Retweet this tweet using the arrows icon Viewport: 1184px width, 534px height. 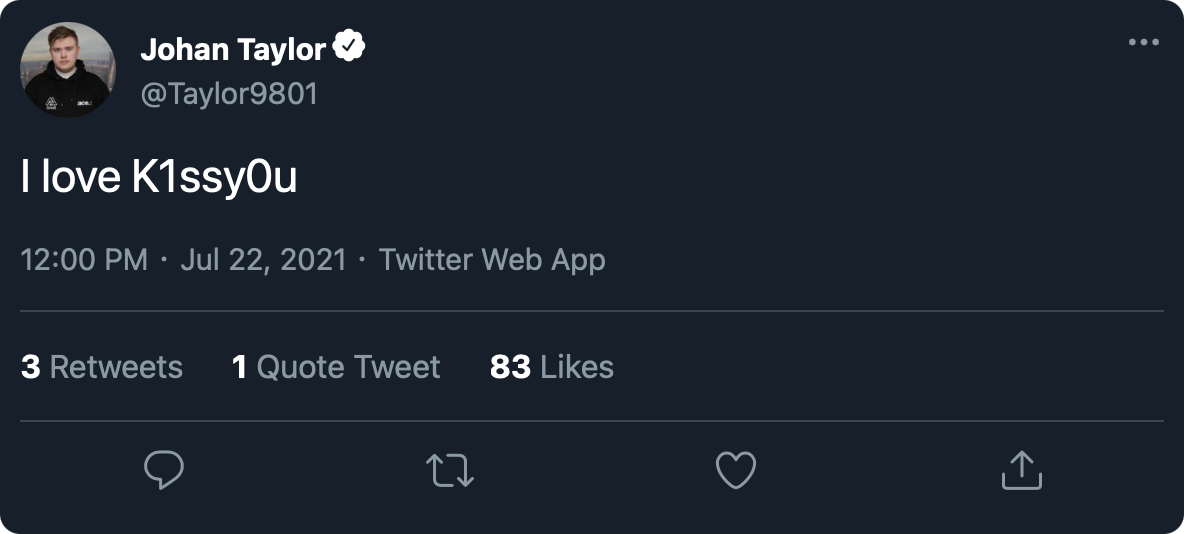click(450, 470)
